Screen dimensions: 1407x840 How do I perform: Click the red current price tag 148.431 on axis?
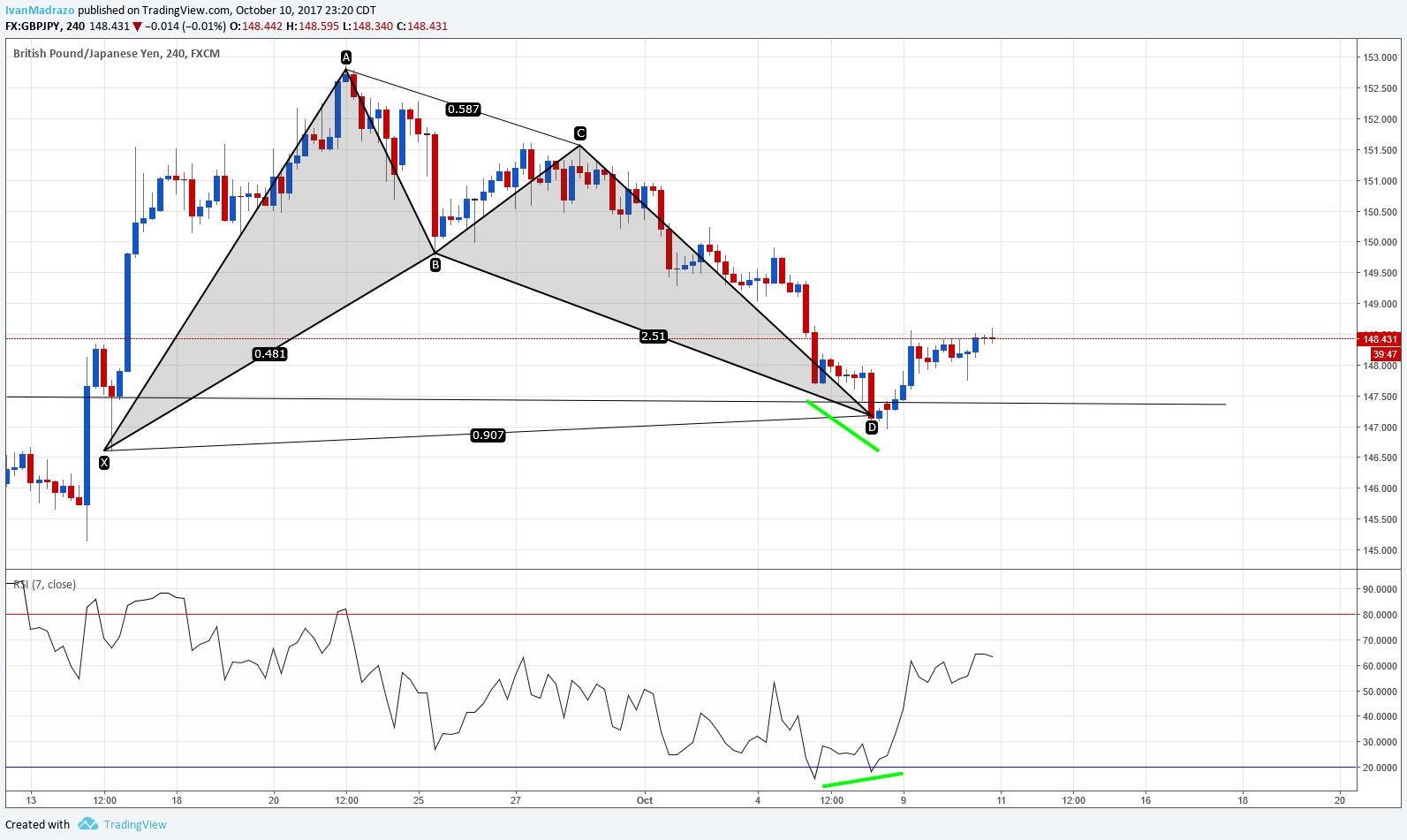tap(1381, 339)
